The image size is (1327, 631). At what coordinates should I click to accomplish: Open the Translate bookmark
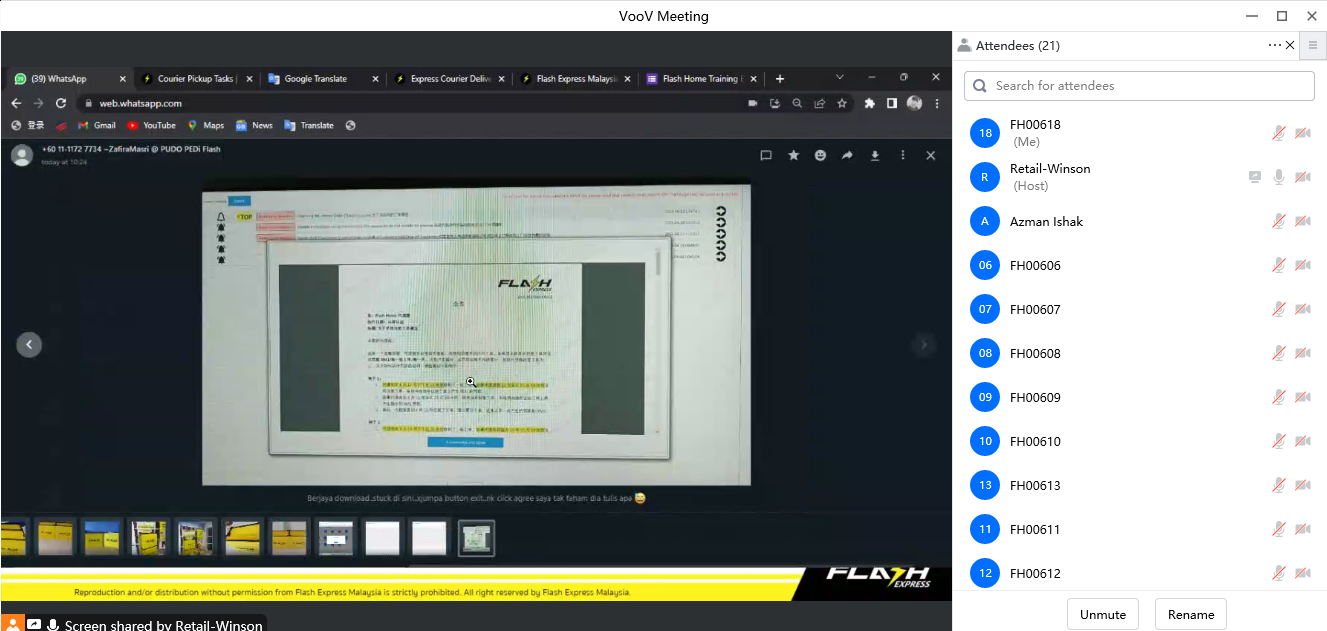[x=309, y=126]
